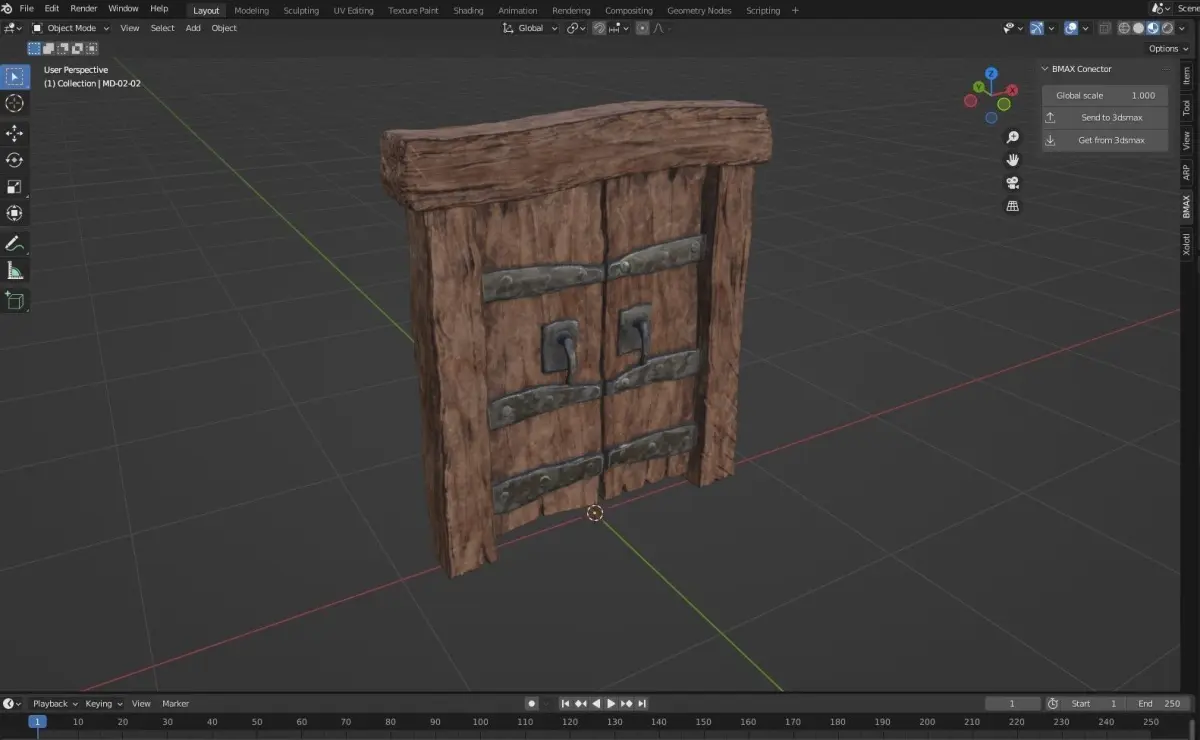
Task: Toggle camera view icon in viewport
Action: [1012, 183]
